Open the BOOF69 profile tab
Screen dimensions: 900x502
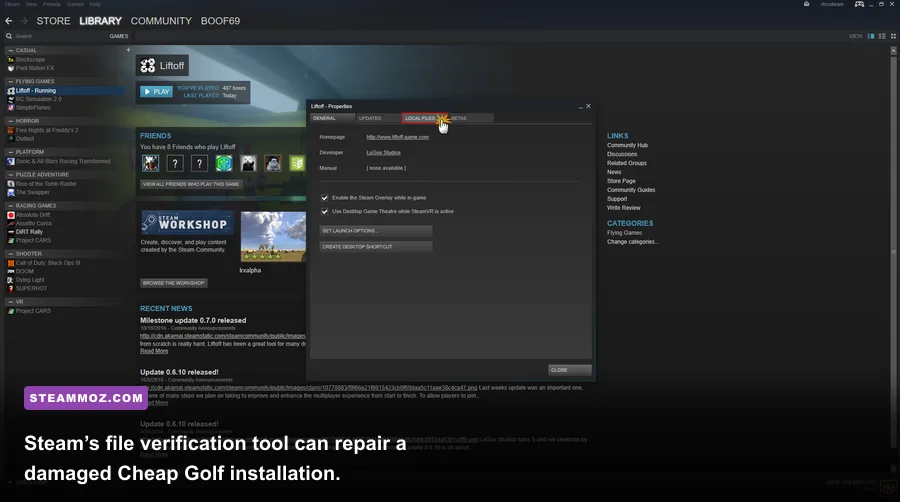click(220, 21)
